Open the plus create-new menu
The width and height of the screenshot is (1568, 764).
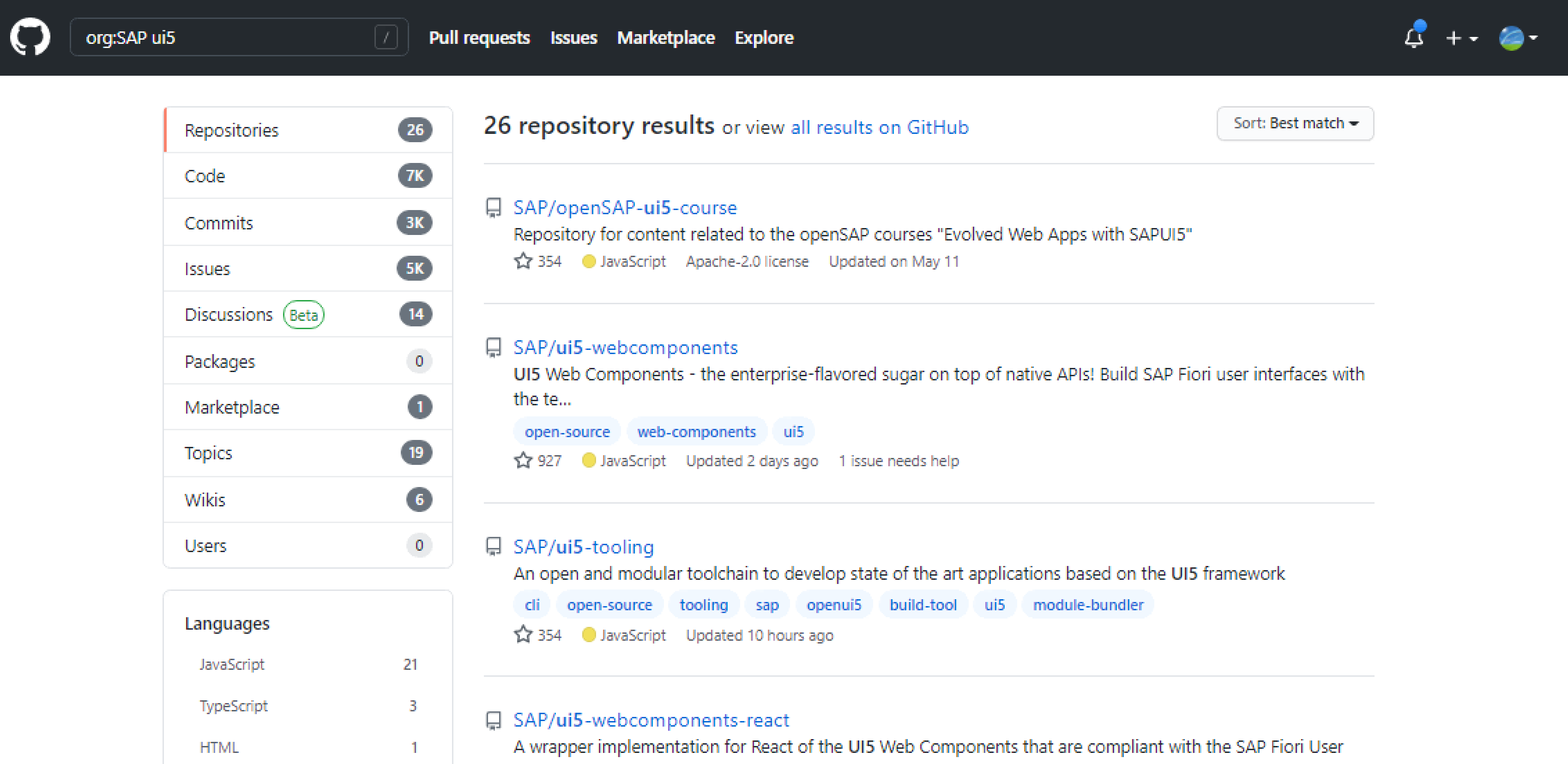point(1461,38)
